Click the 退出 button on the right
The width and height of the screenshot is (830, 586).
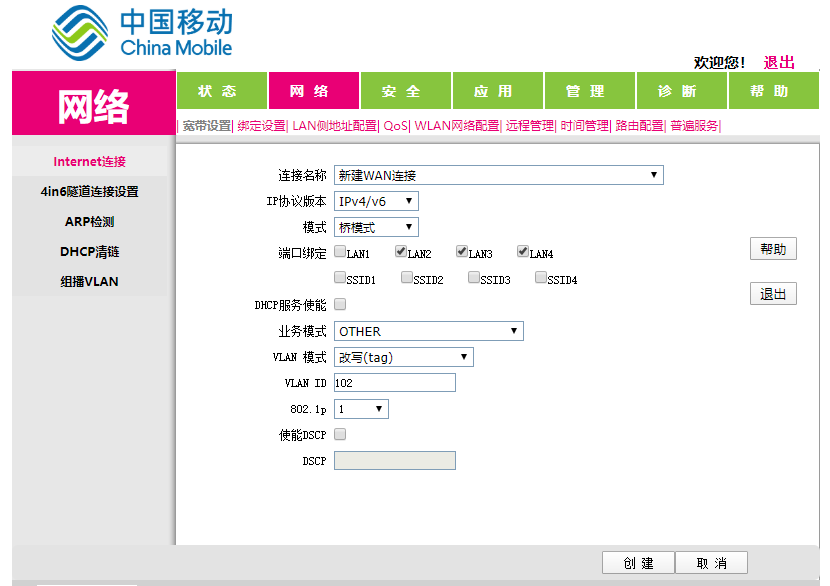tap(773, 294)
